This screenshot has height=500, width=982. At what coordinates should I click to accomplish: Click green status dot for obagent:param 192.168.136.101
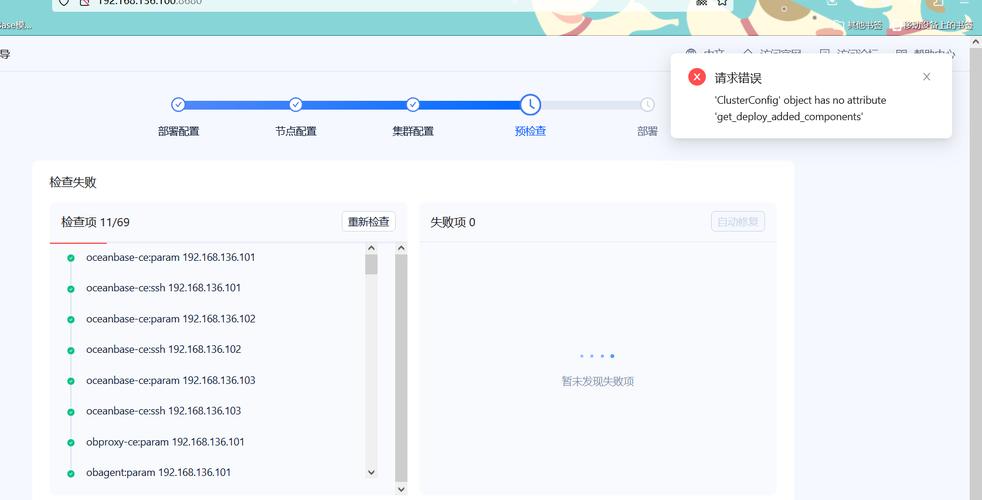click(x=71, y=473)
